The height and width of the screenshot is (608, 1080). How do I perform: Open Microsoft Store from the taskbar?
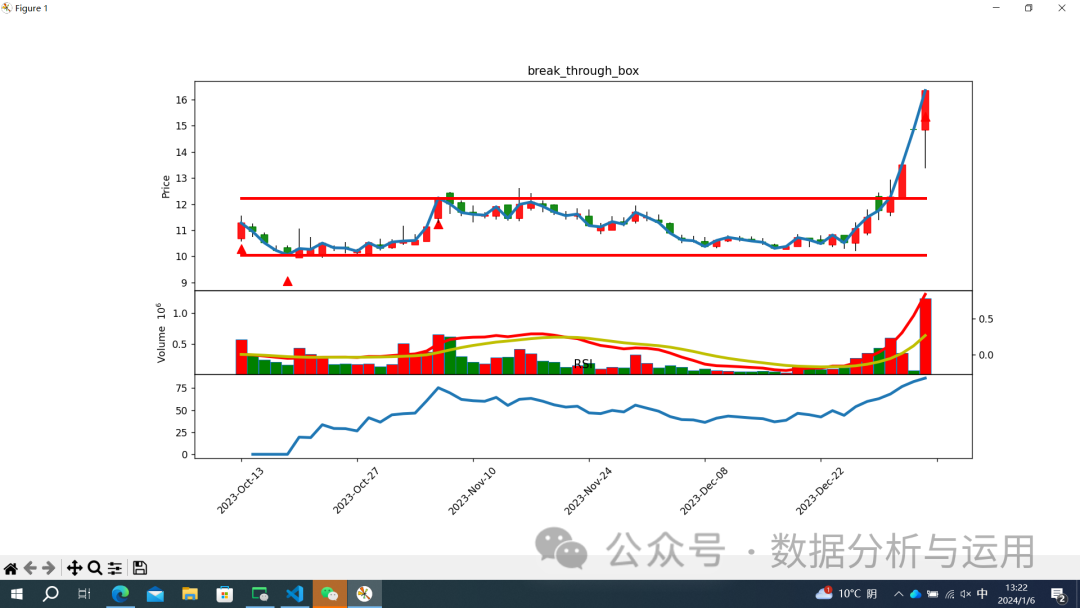pos(225,594)
